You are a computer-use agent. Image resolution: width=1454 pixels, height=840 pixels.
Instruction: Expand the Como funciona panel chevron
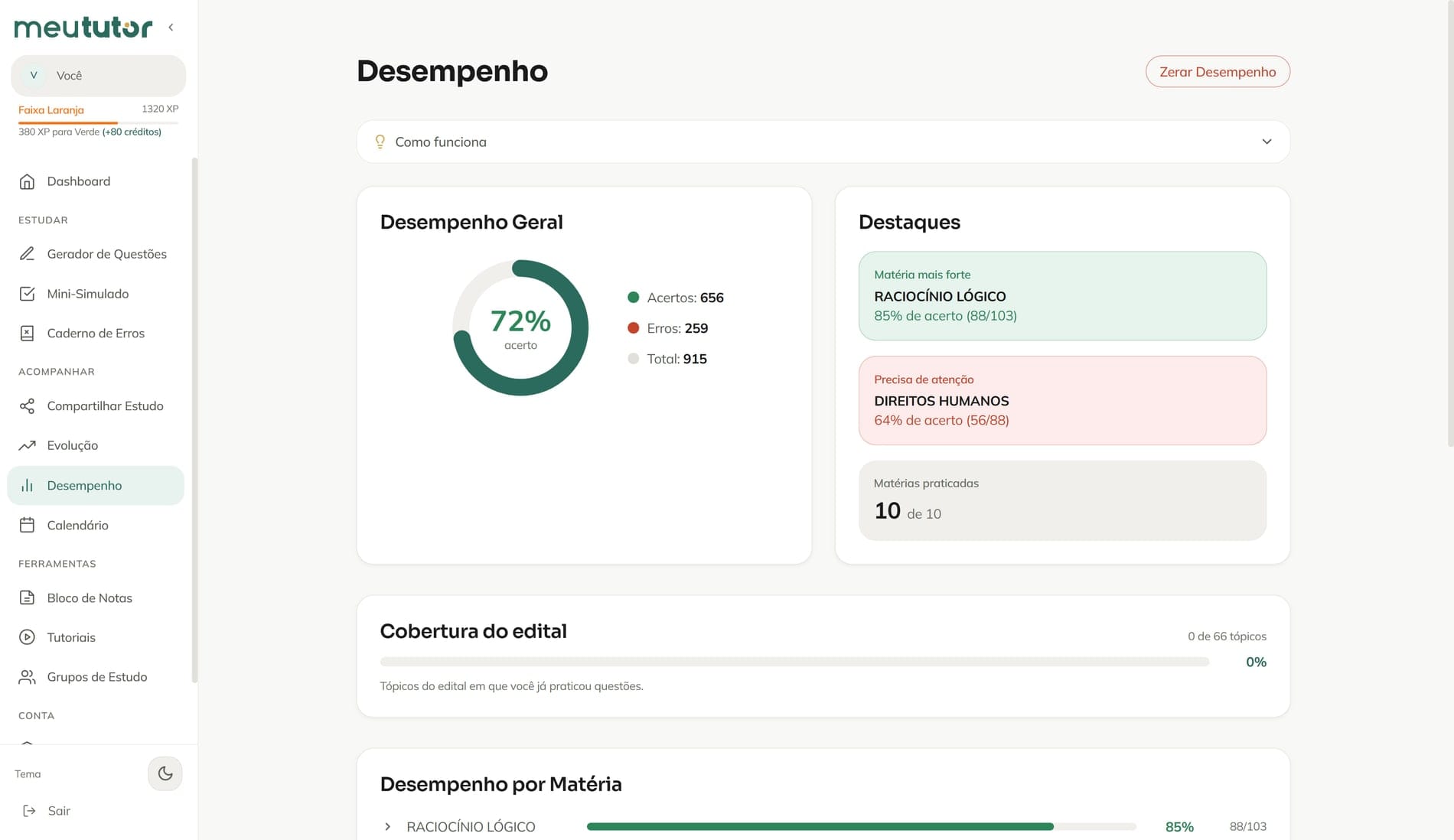[x=1267, y=142]
